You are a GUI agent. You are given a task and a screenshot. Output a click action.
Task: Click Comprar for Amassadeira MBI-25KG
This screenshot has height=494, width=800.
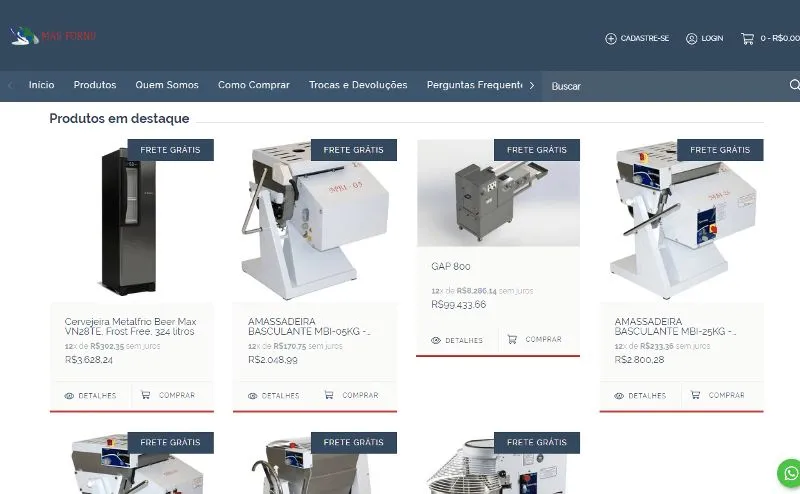pos(717,395)
